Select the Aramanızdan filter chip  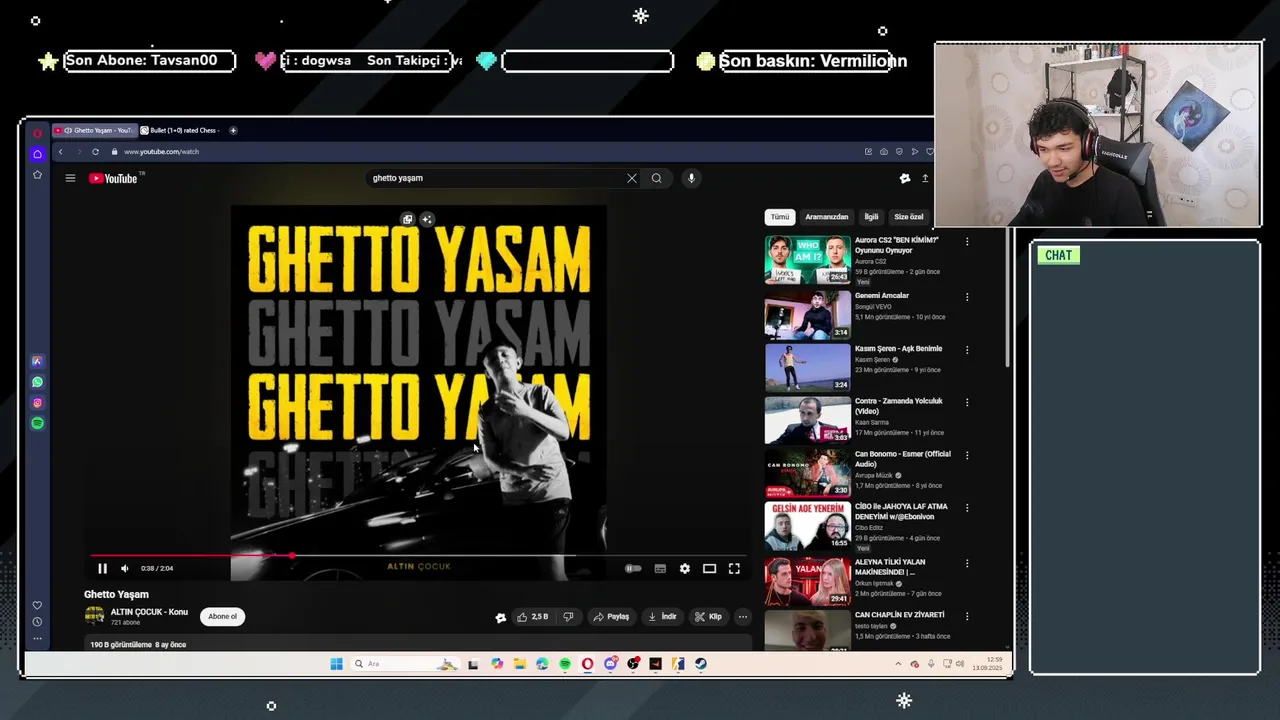click(x=827, y=217)
